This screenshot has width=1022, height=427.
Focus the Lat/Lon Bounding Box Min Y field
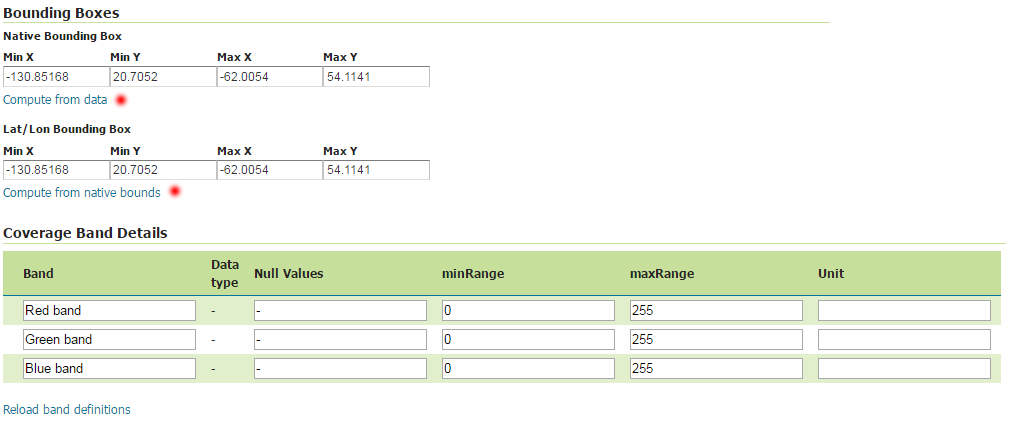(x=164, y=170)
